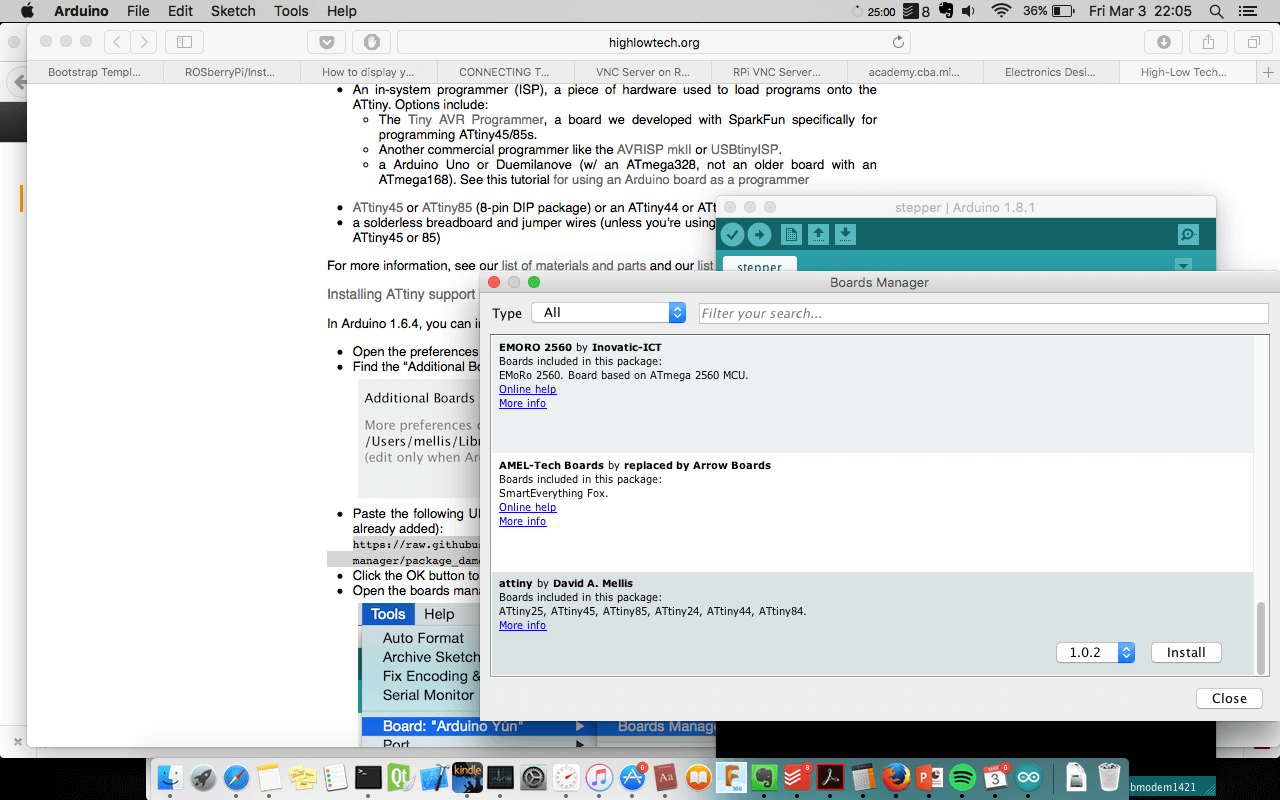Reload the page in Safari
This screenshot has width=1280, height=800.
[x=898, y=42]
